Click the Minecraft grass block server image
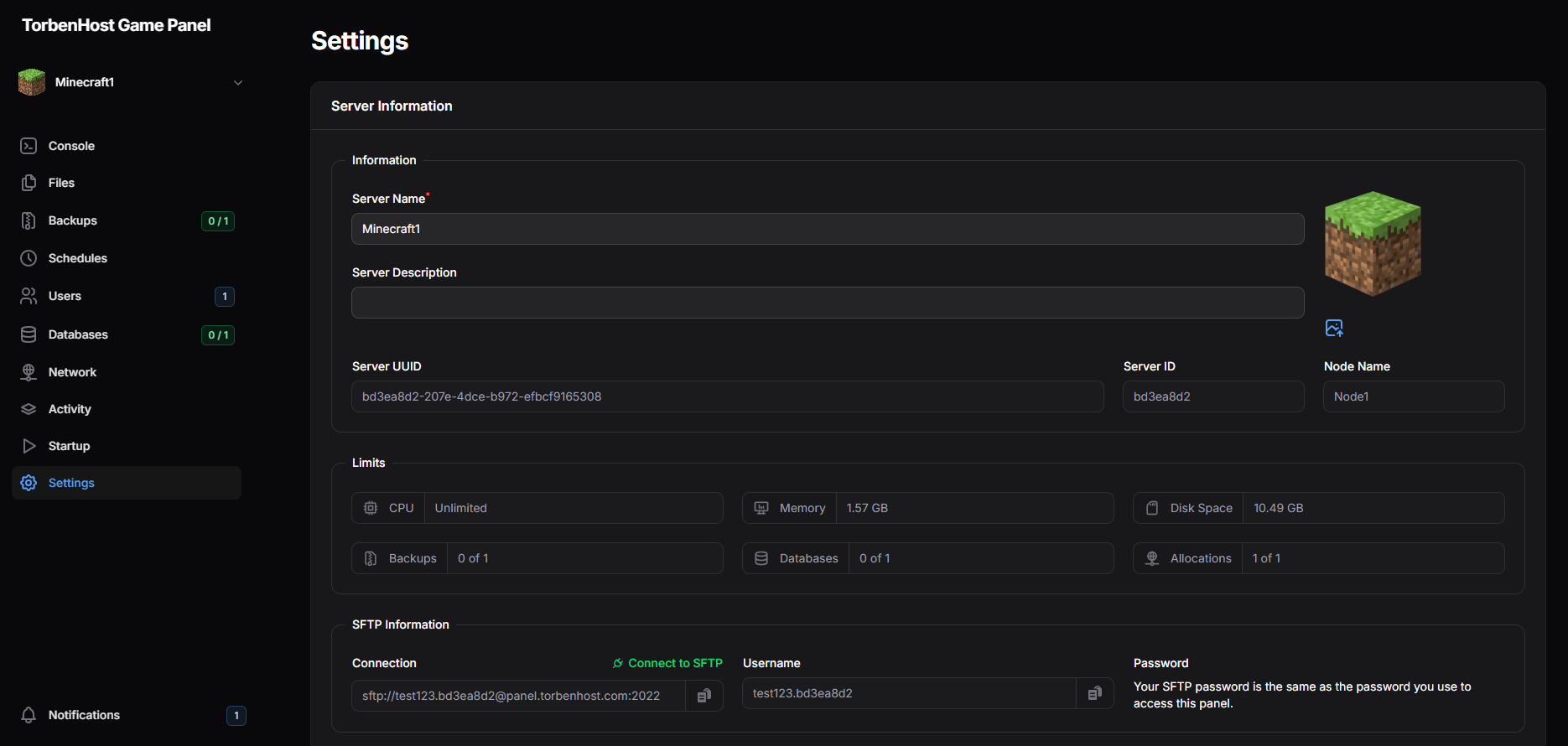This screenshot has height=746, width=1568. coord(1373,243)
